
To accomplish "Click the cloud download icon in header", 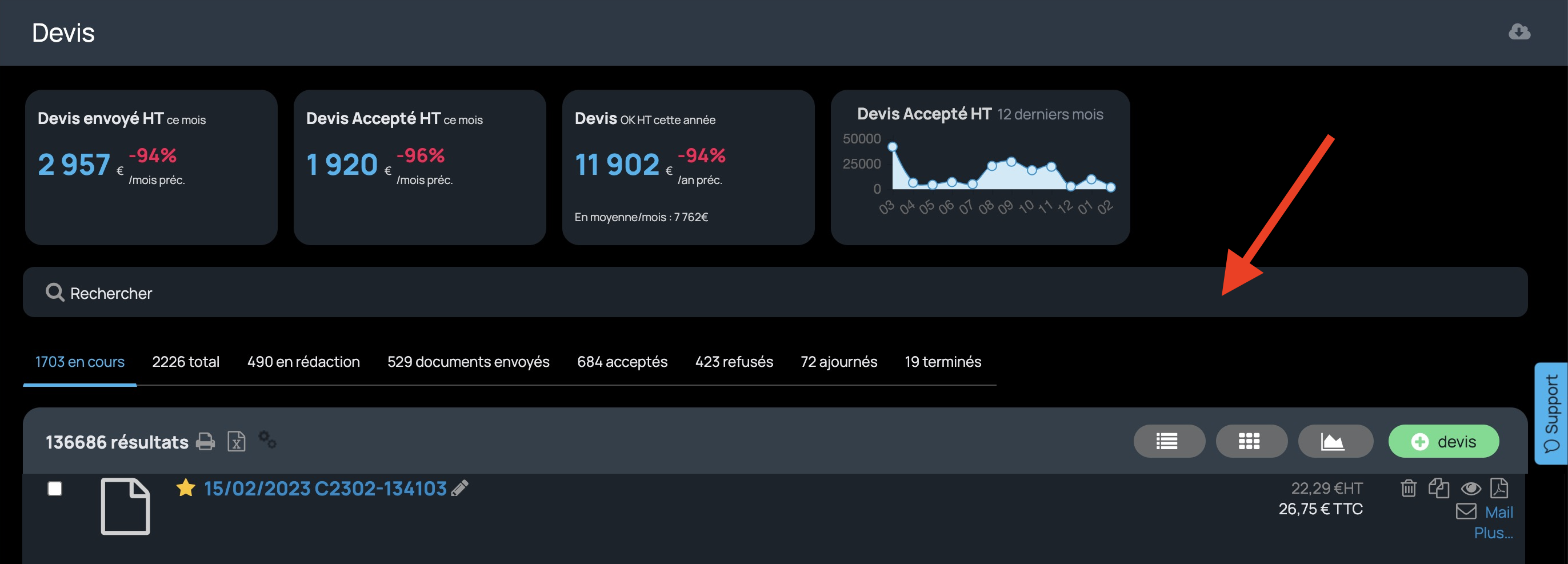I will [x=1519, y=31].
